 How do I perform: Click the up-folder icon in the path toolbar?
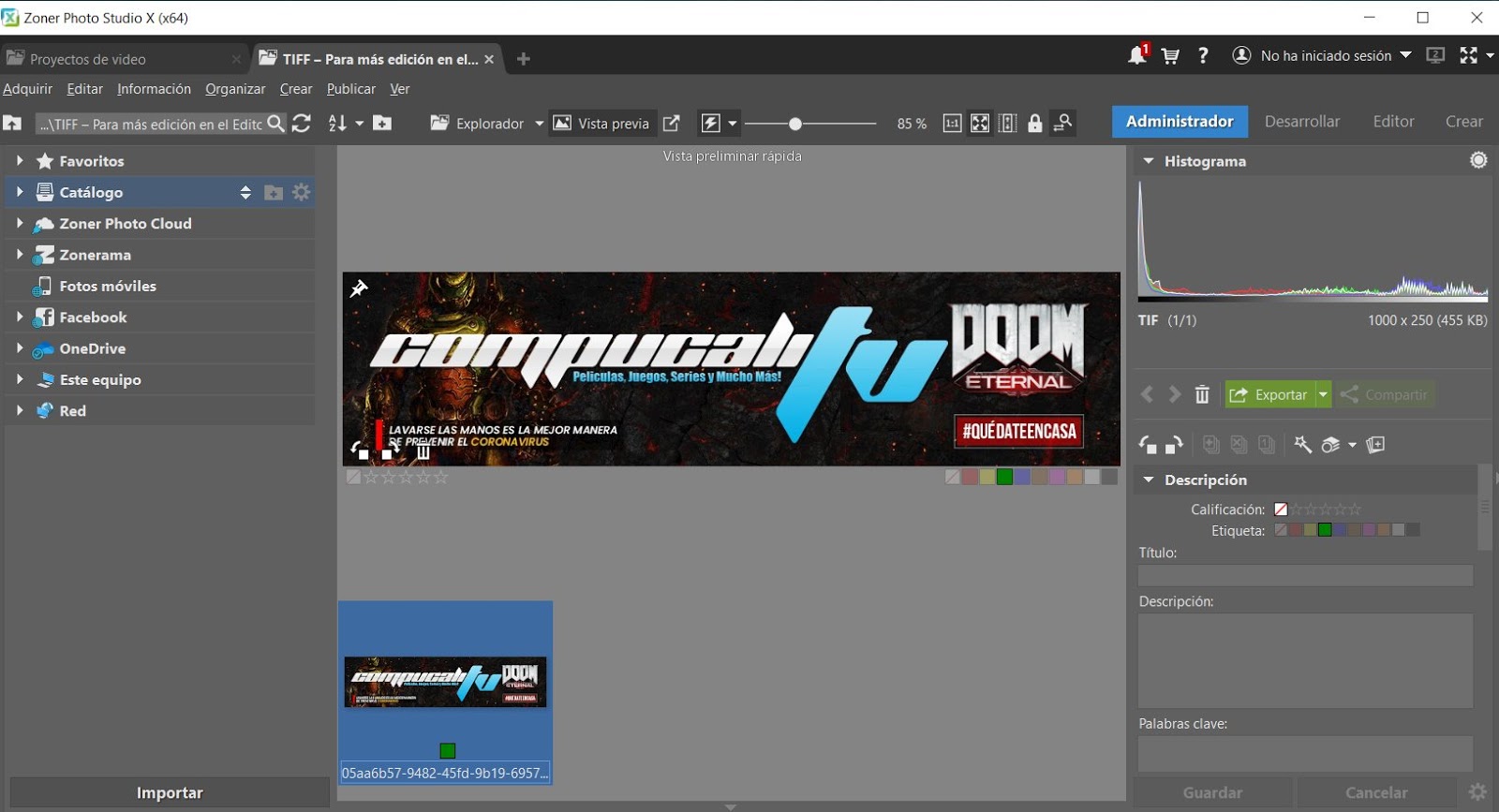click(12, 123)
